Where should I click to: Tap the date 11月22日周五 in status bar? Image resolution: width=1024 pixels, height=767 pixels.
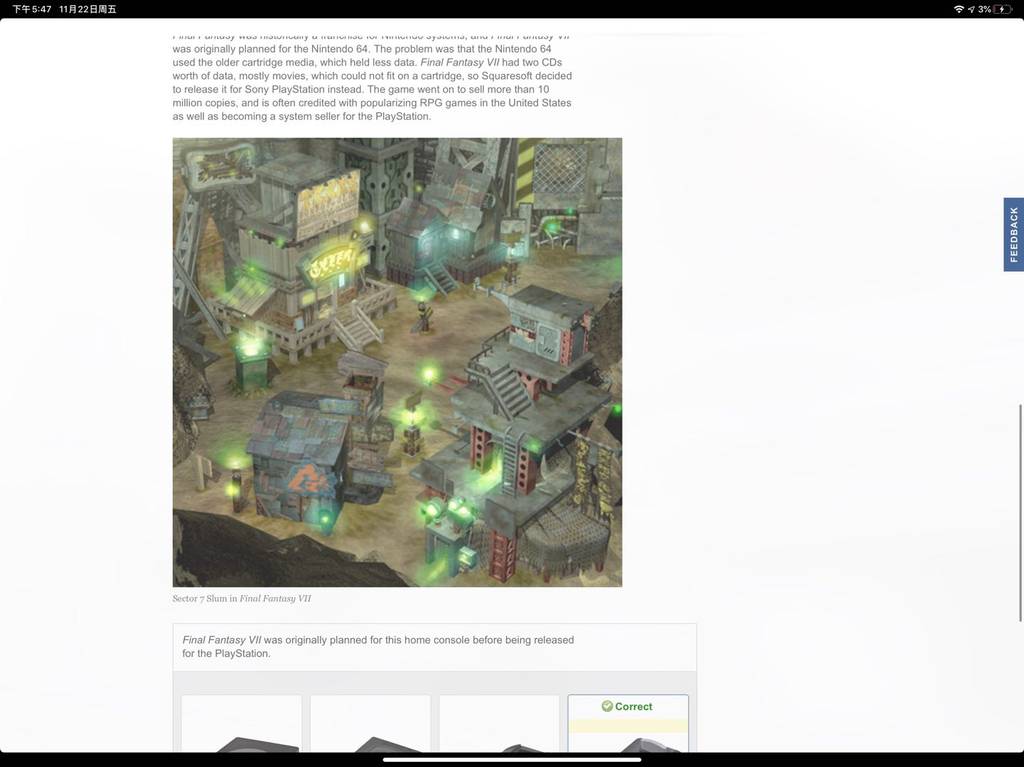click(x=88, y=9)
